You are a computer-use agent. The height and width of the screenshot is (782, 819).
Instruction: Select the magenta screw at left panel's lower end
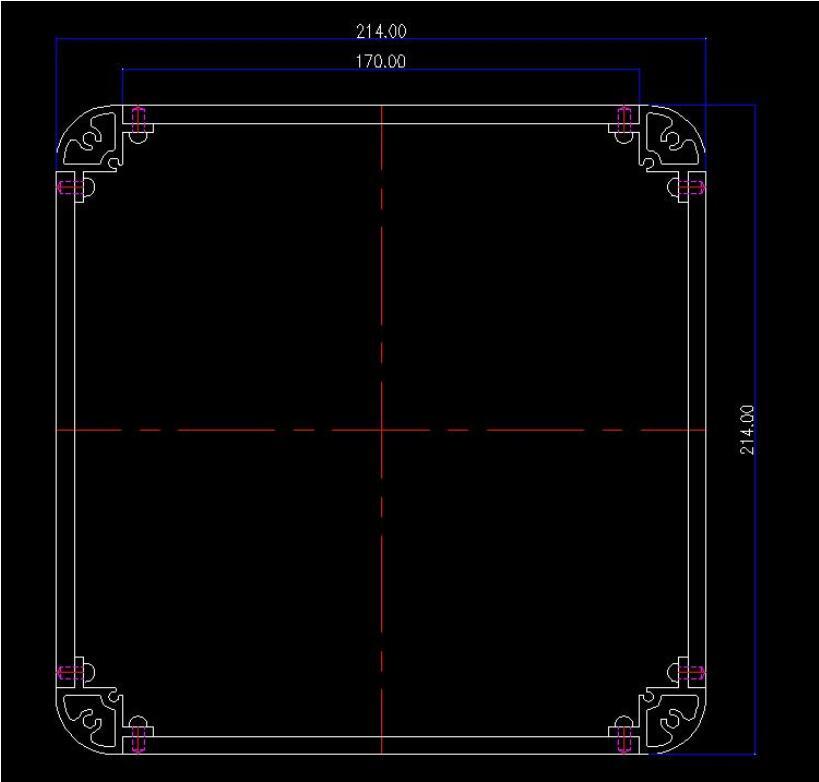(x=70, y=672)
